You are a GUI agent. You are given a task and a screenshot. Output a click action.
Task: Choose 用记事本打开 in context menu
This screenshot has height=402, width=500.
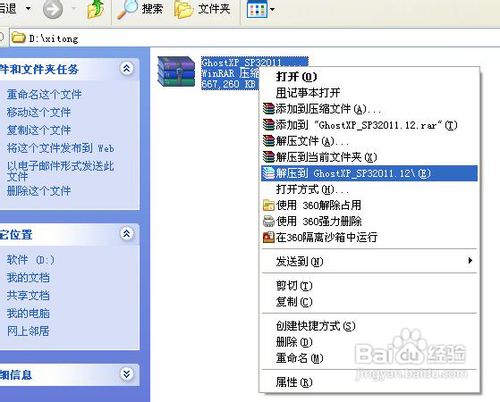(369, 93)
